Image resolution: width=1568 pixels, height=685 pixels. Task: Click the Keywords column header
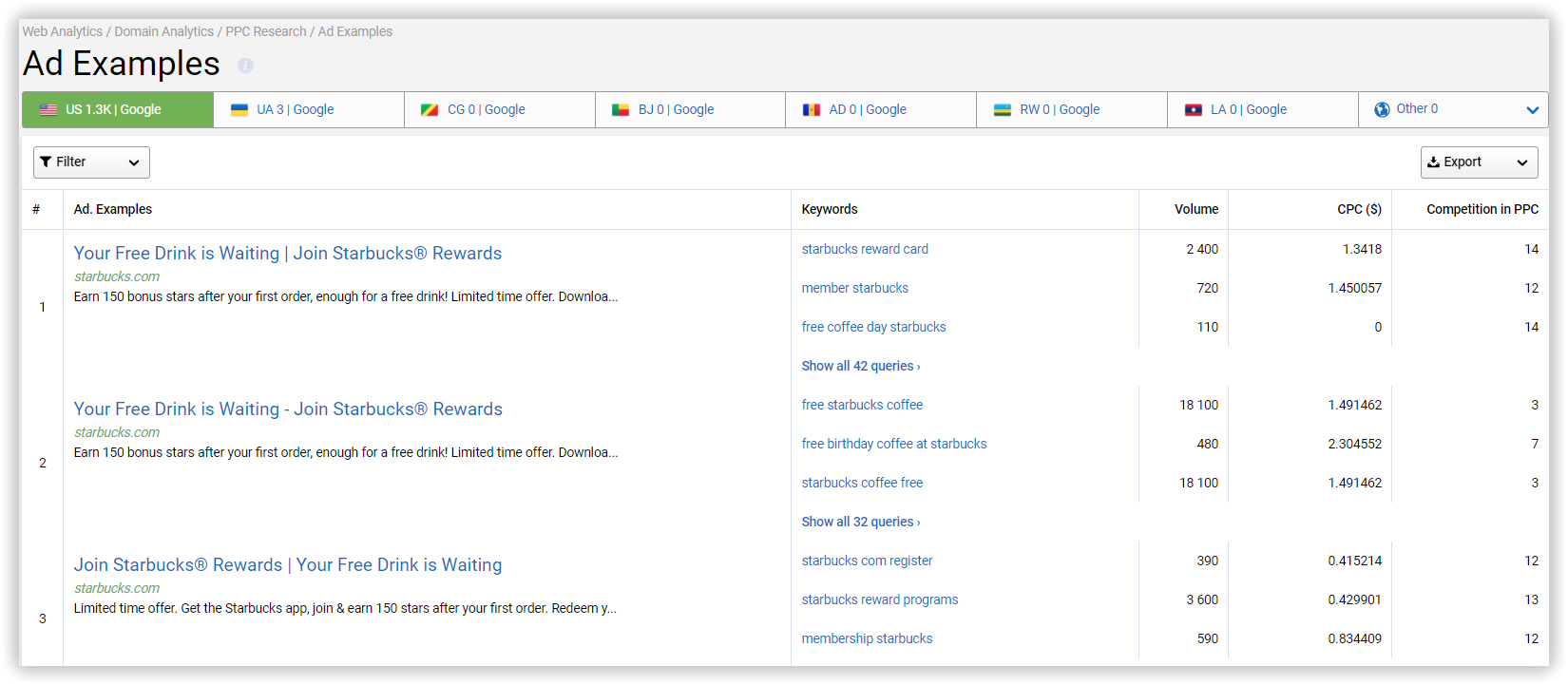(x=830, y=209)
